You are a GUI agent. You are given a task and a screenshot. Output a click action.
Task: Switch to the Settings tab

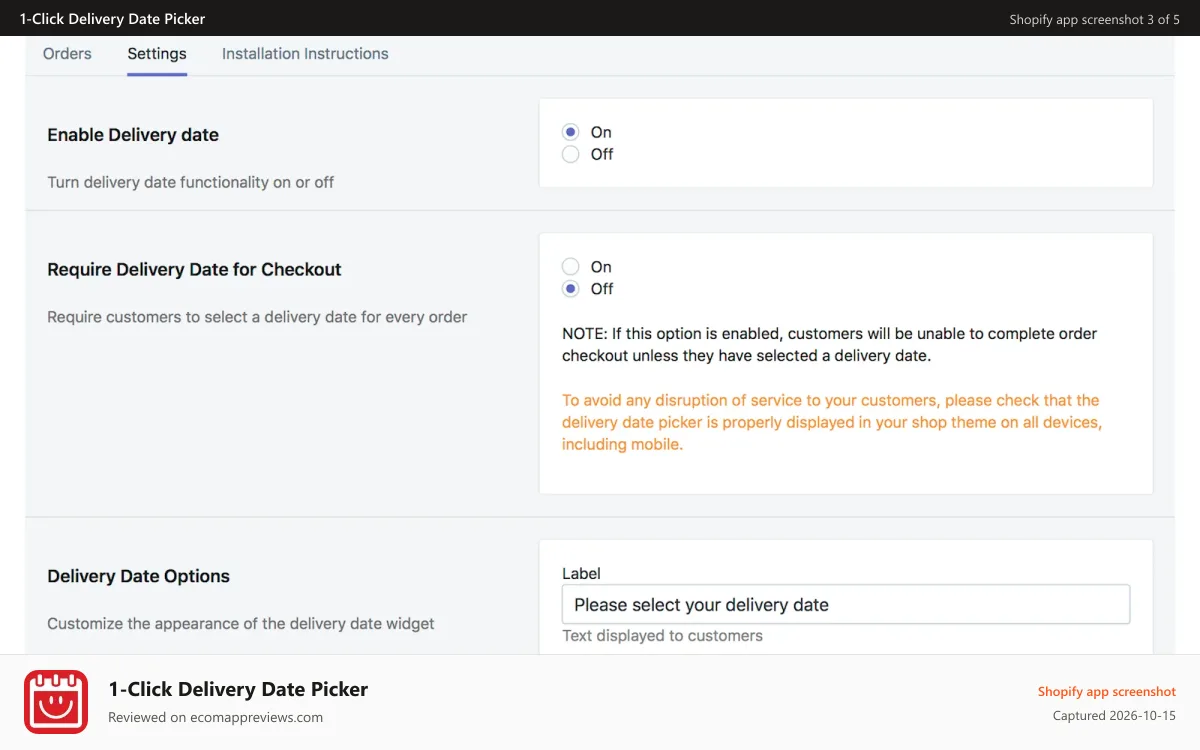[157, 54]
